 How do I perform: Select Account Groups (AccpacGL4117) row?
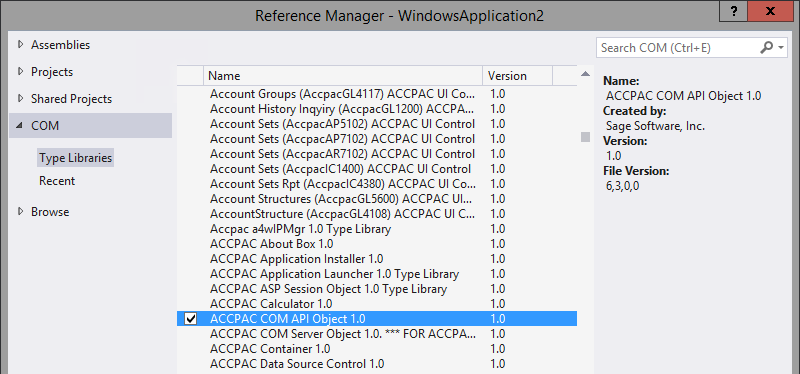[377, 94]
